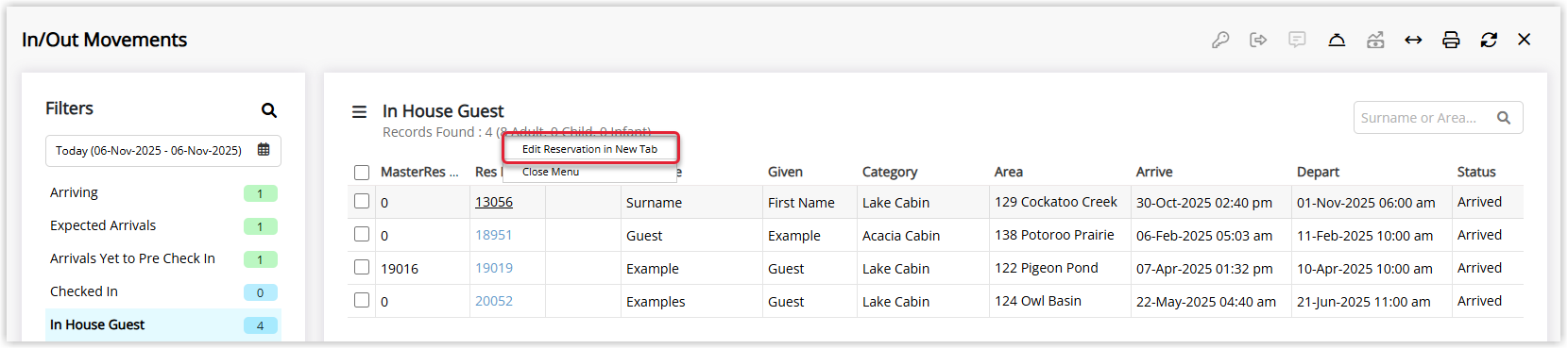Choose Edit Reservation in New Tab

coord(590,149)
